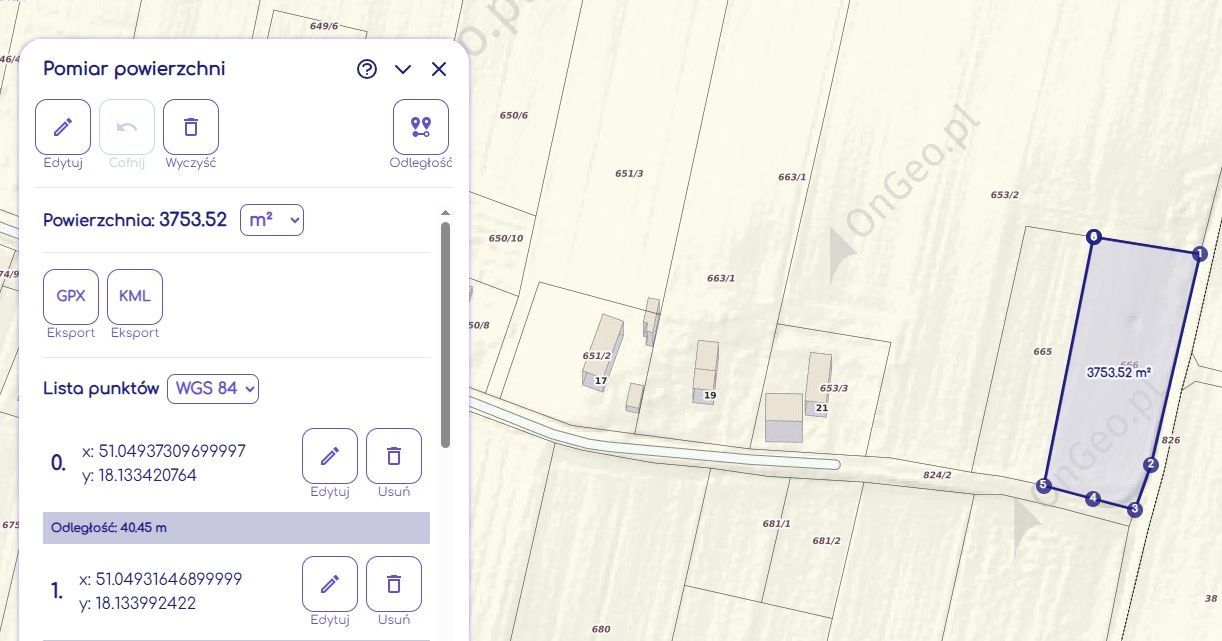The height and width of the screenshot is (641, 1222).
Task: Click polygon vertex 3 on the map
Action: pos(1135,510)
